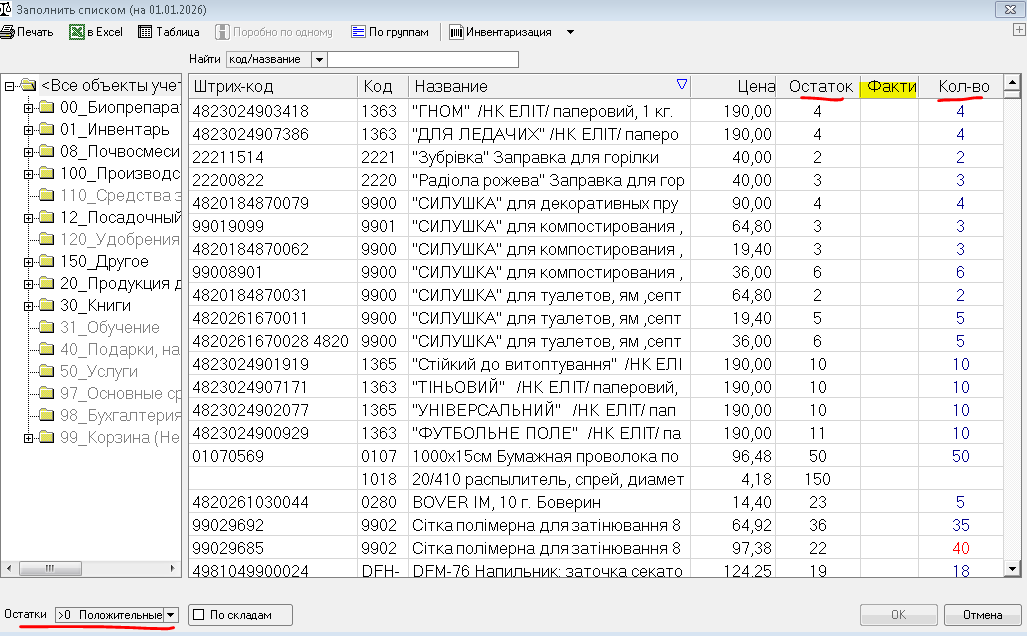Screen dimensions: 1027x636
Task: Open the 30_Книги folder
Action: [x=46, y=306]
